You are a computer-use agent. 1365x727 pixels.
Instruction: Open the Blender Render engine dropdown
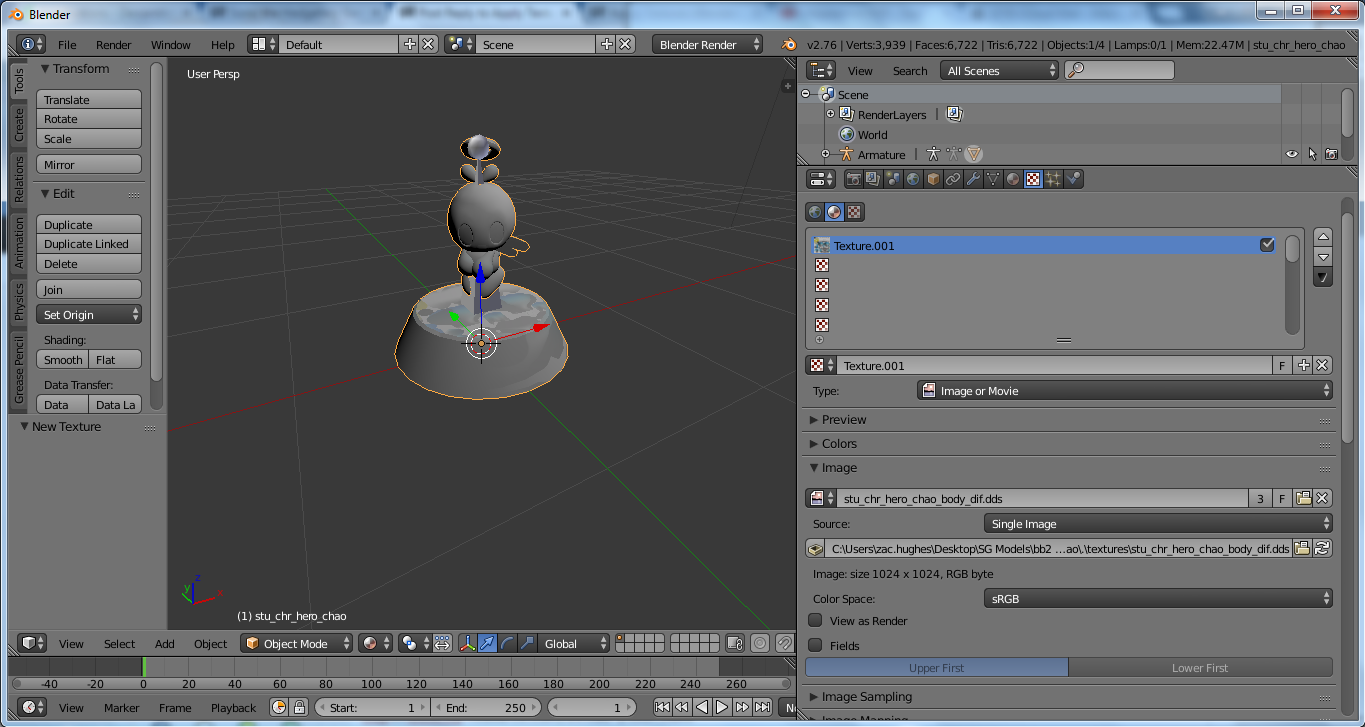pos(707,45)
